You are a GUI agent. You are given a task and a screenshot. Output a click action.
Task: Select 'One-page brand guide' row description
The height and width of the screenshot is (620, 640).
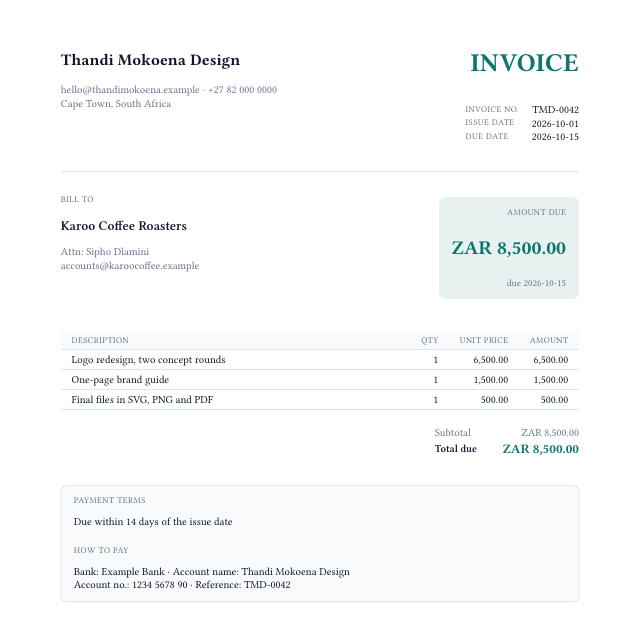coord(120,380)
